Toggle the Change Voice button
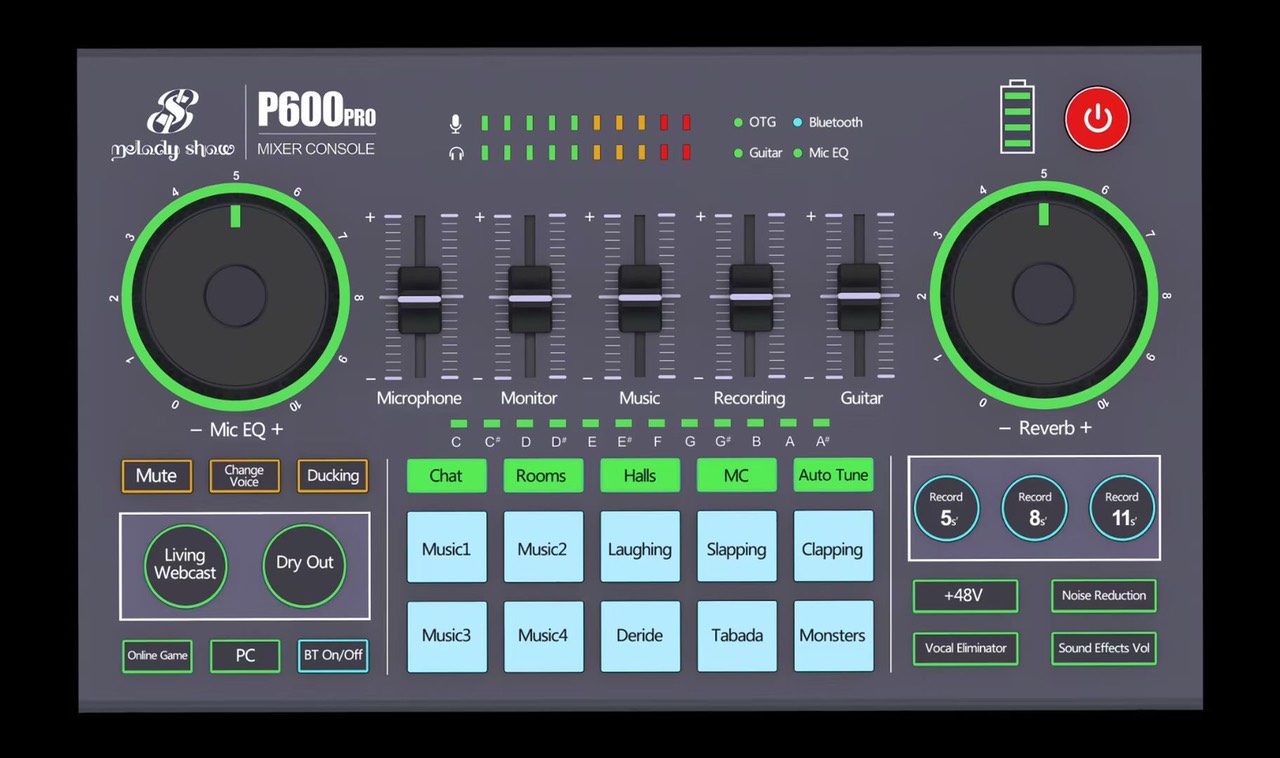 (244, 476)
